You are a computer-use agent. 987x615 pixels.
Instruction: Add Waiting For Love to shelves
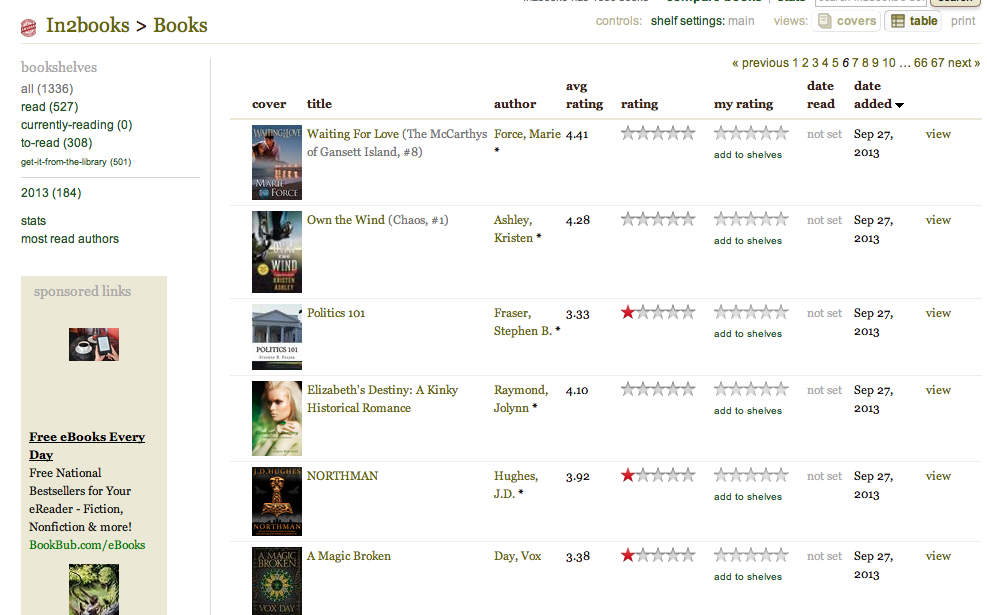(748, 155)
